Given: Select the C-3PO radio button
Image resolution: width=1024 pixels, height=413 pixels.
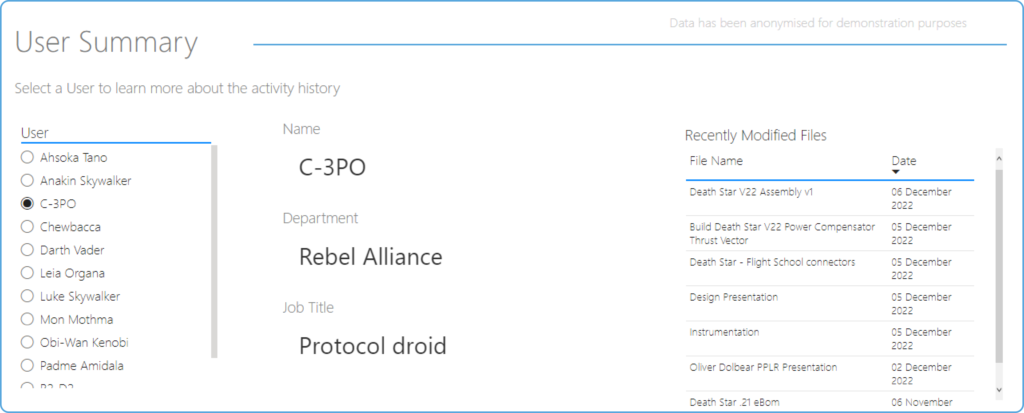Looking at the screenshot, I should click(27, 204).
